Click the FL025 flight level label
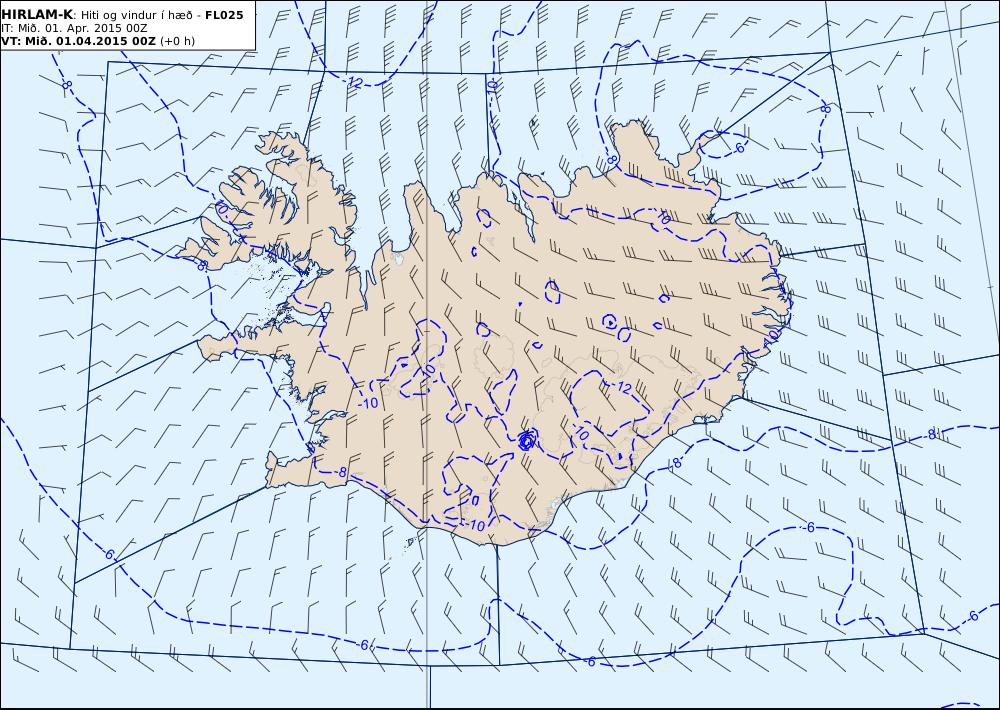 (x=224, y=15)
